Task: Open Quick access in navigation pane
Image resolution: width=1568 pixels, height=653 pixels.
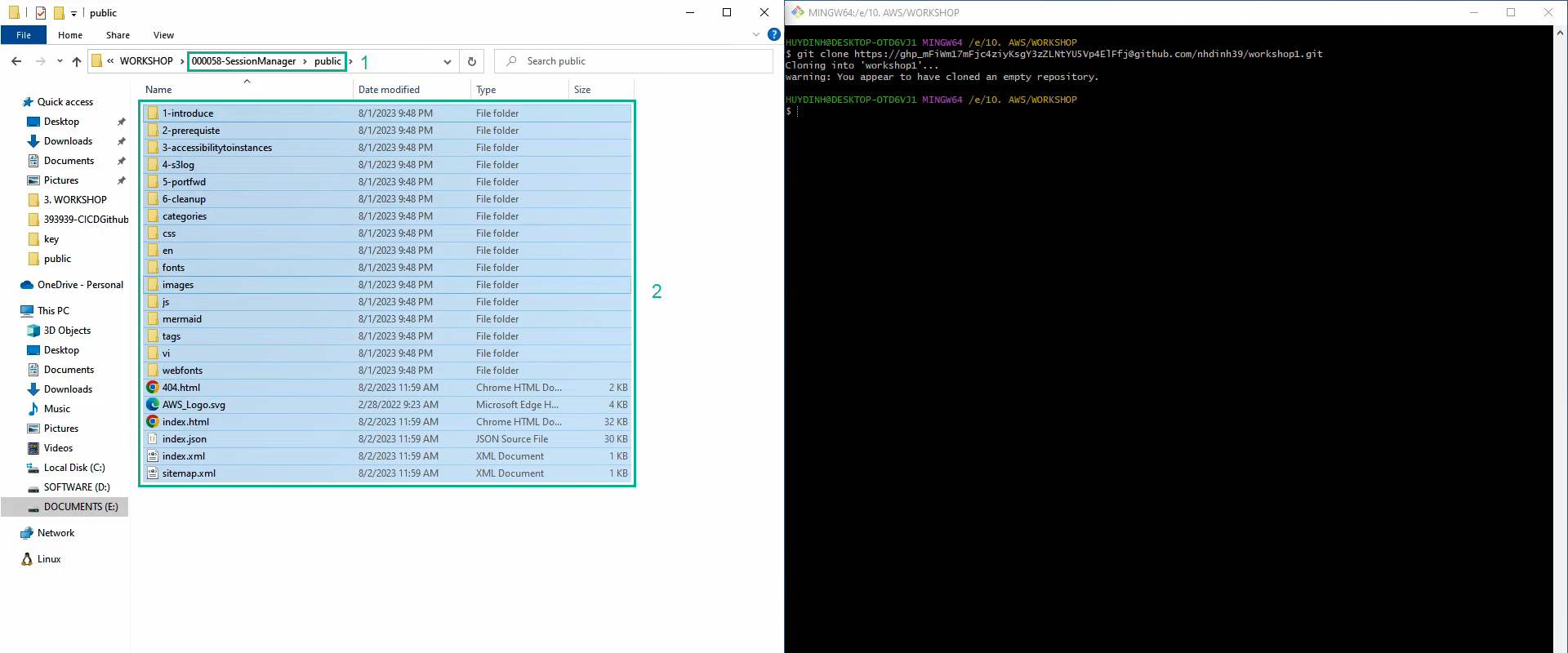Action: pyautogui.click(x=65, y=102)
